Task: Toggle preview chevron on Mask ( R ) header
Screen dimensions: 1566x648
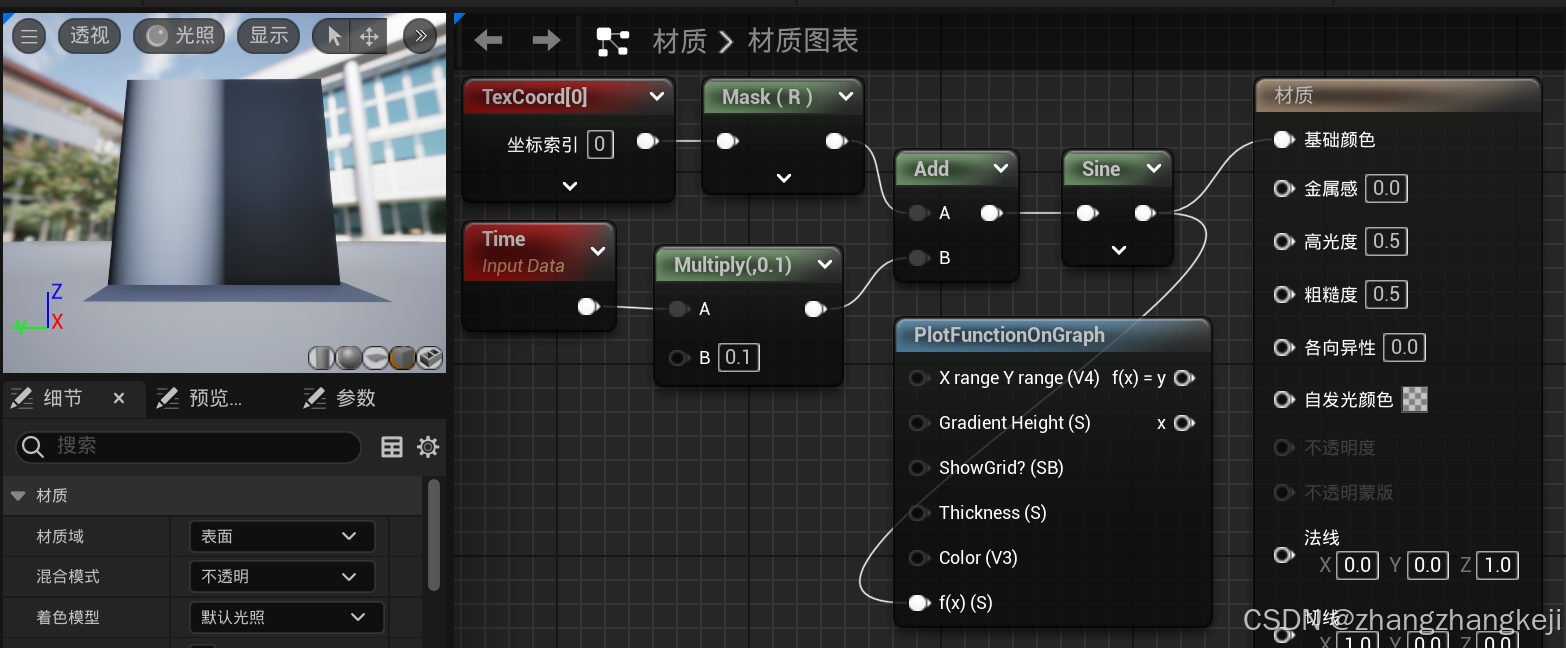Action: (846, 96)
